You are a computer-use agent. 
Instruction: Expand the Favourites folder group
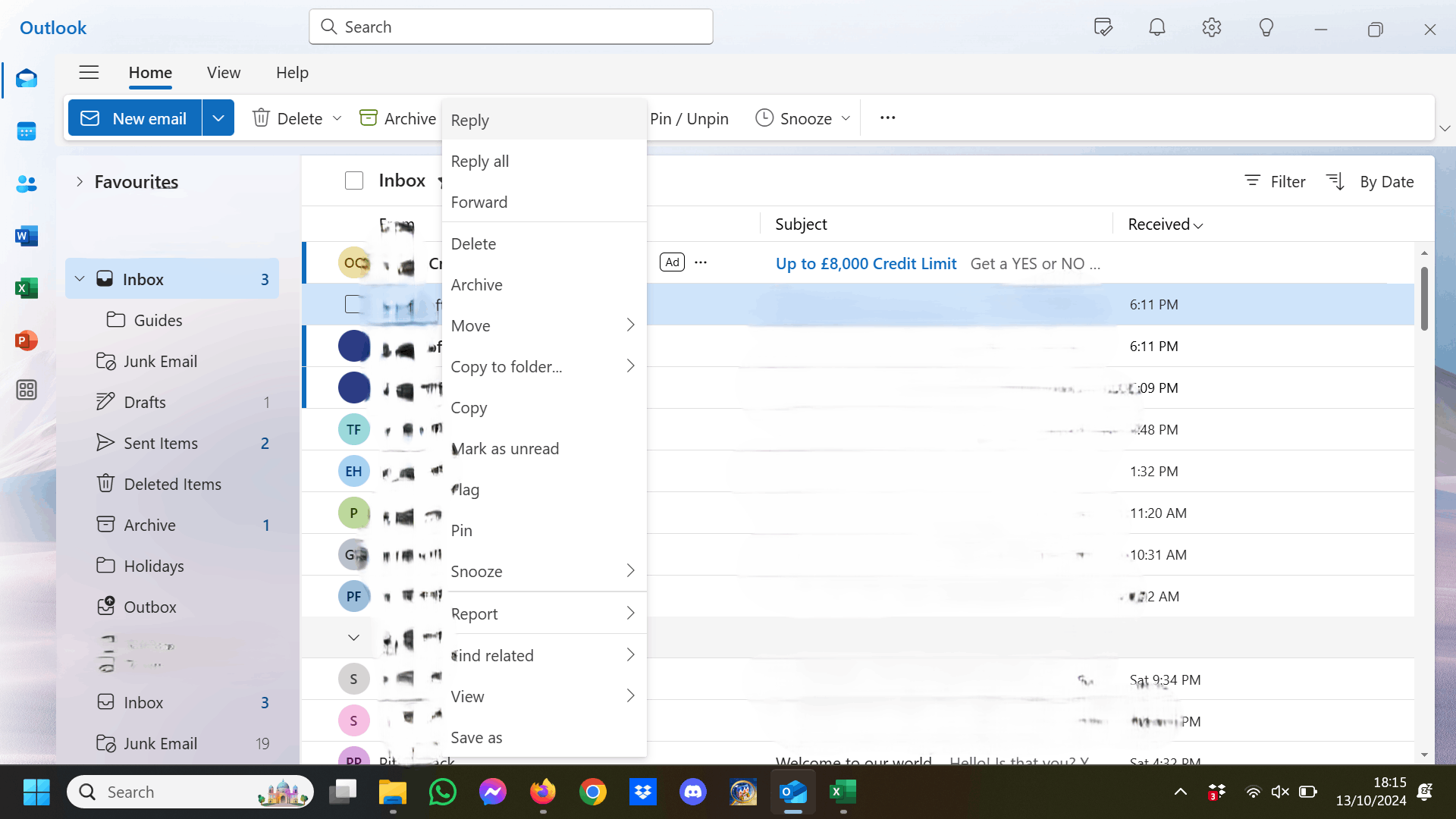click(80, 182)
